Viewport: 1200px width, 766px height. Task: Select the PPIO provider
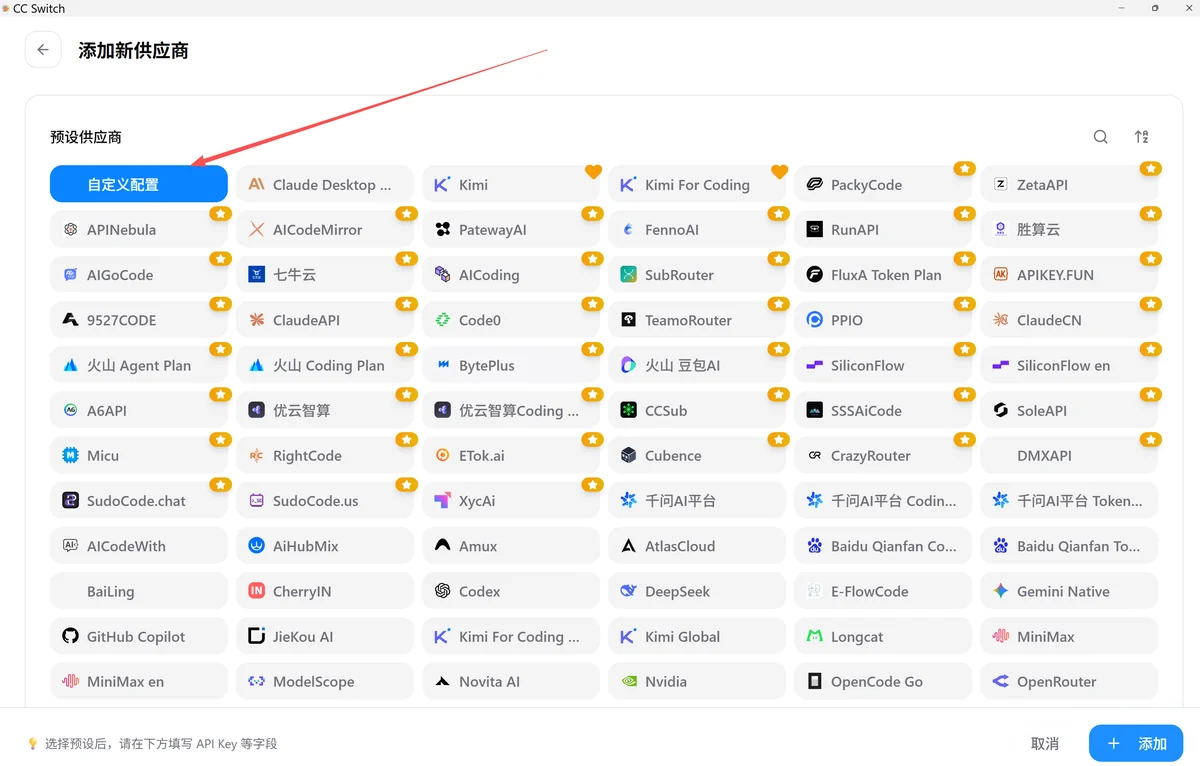point(883,320)
